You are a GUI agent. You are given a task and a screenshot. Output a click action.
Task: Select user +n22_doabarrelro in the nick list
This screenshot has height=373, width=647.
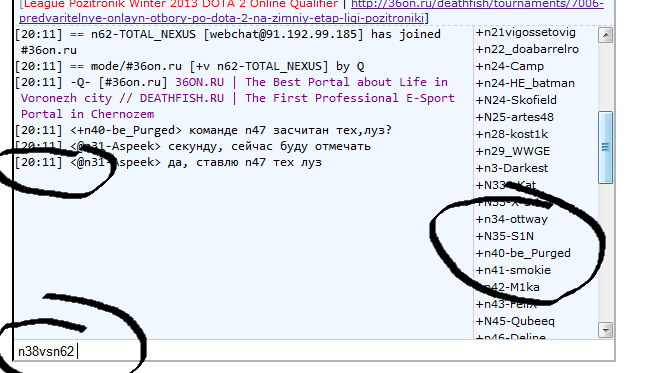[x=527, y=49]
